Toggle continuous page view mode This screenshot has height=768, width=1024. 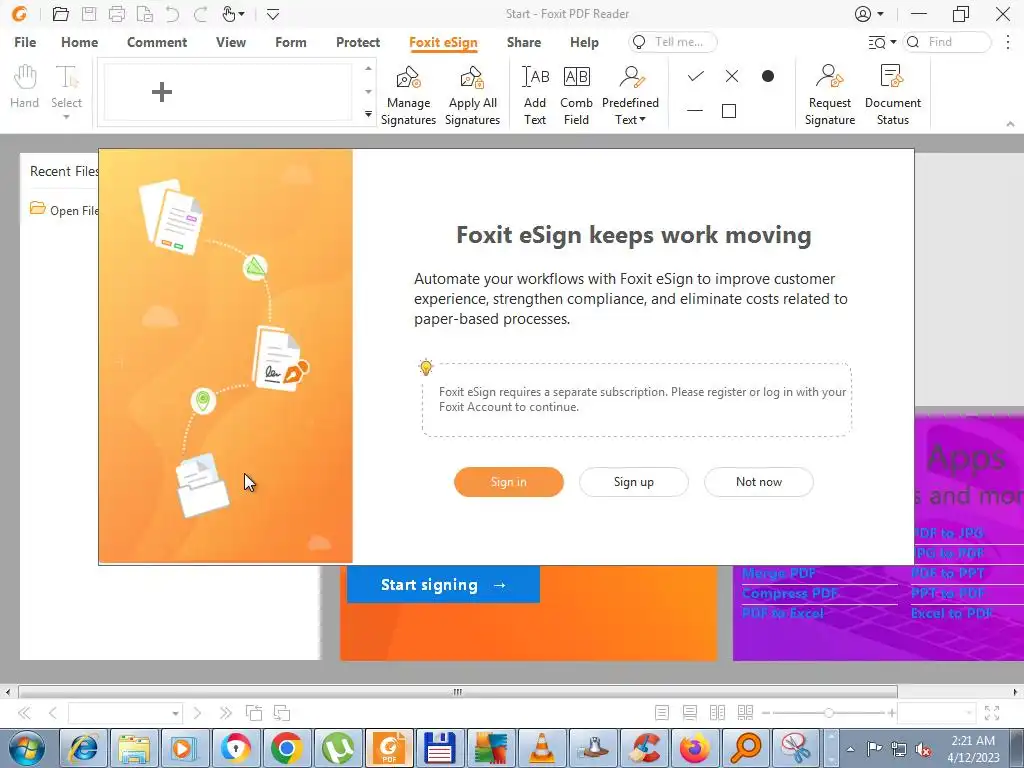click(690, 713)
